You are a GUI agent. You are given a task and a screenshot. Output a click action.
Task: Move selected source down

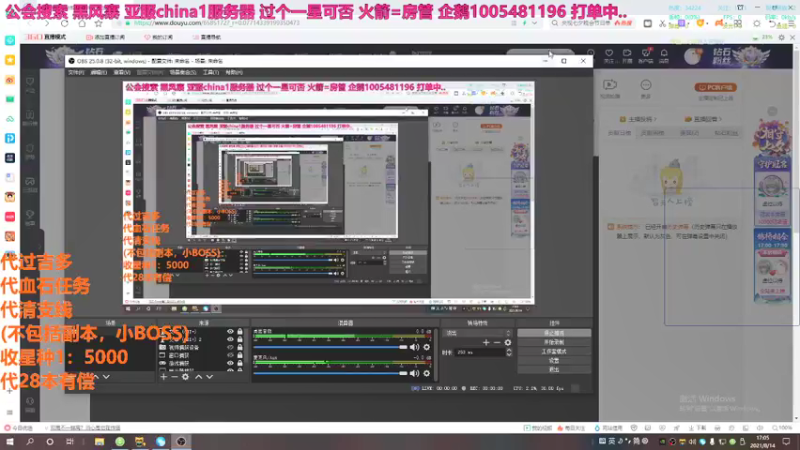tap(210, 377)
